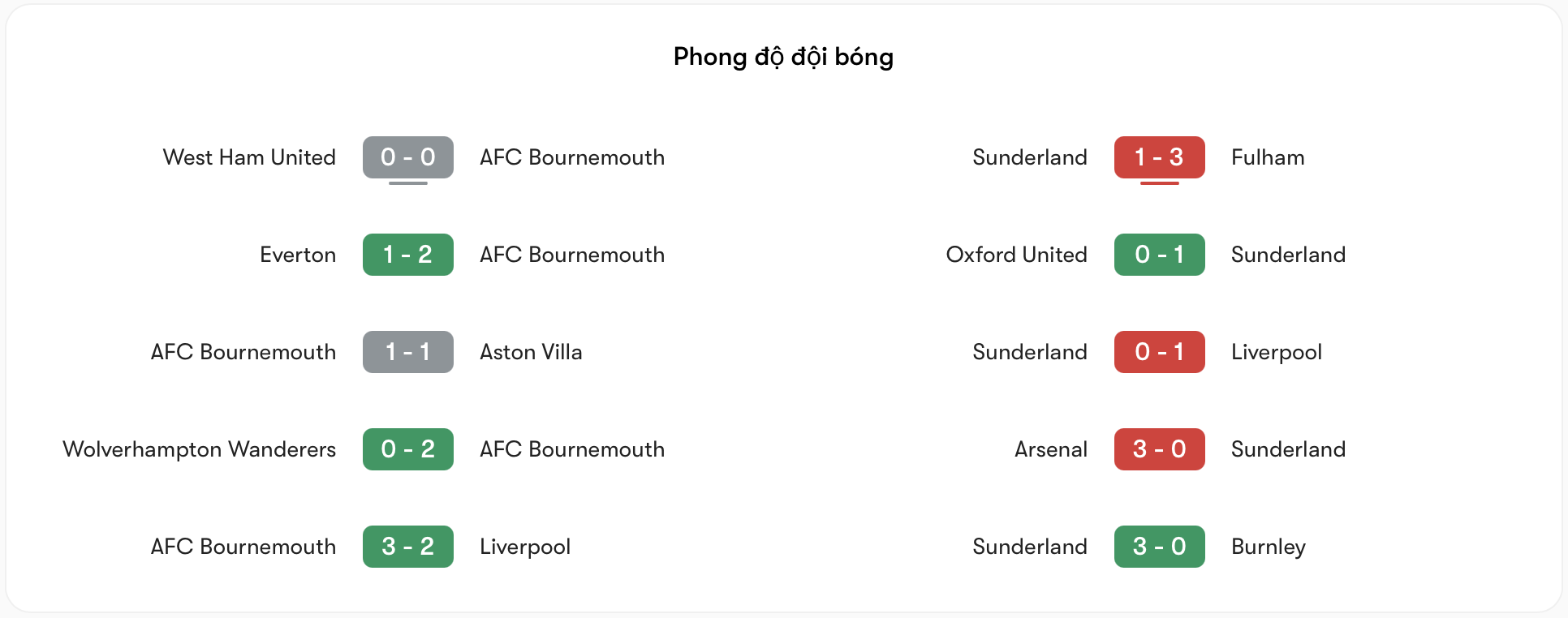Select the 1 - 2 Everton result badge

(408, 255)
